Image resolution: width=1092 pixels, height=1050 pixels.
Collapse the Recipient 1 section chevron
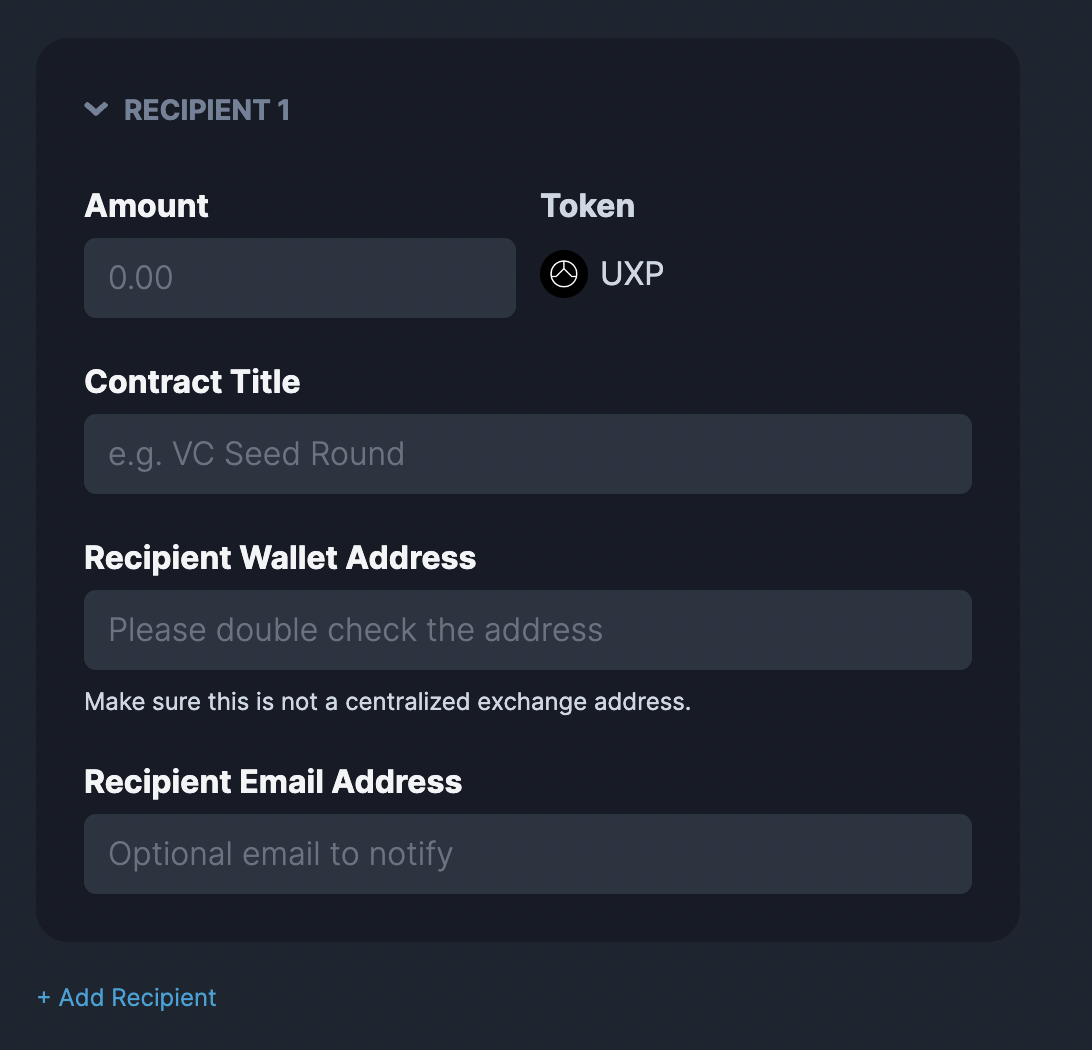[96, 109]
